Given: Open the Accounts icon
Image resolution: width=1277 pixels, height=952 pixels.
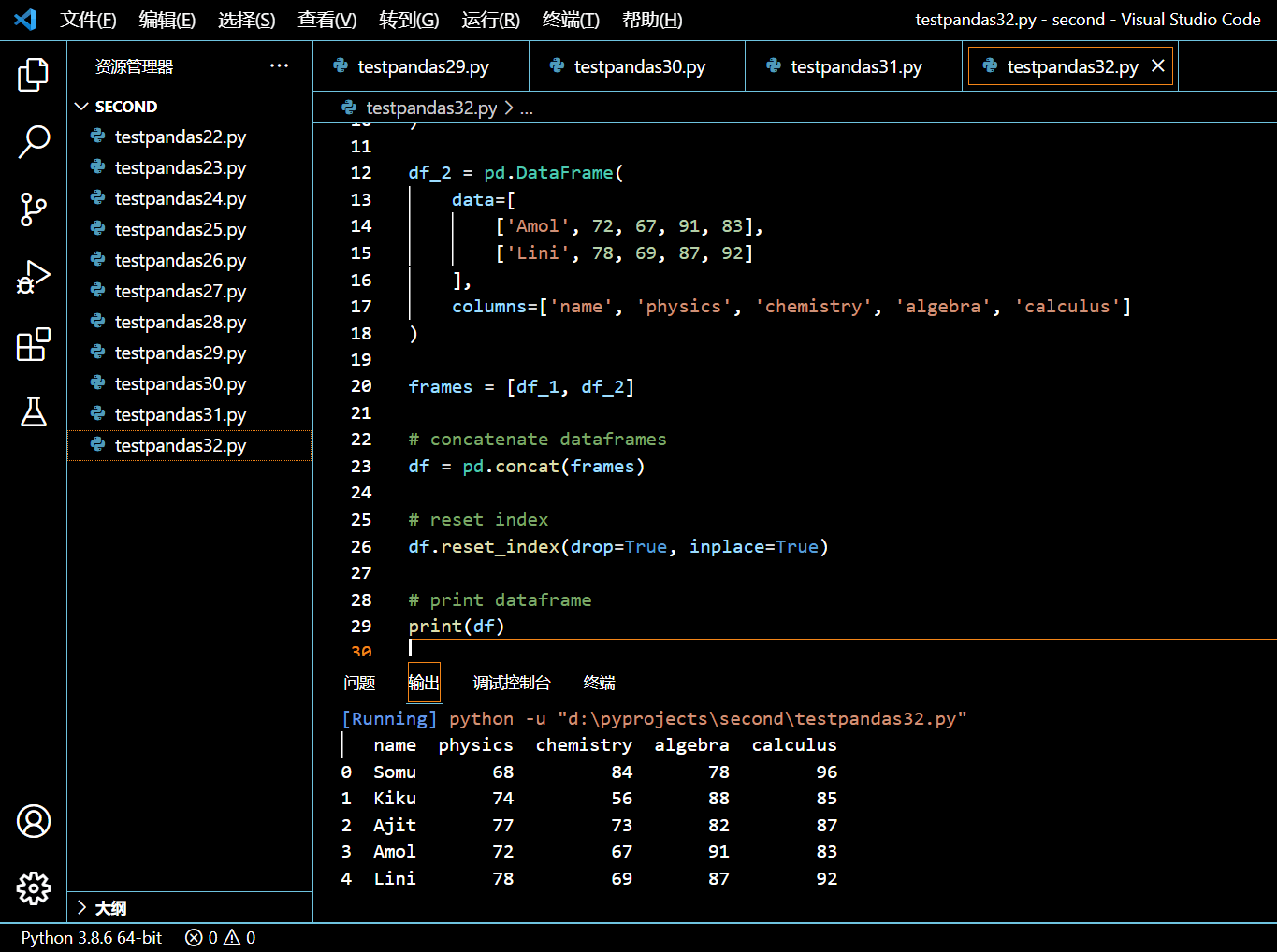Looking at the screenshot, I should [x=34, y=821].
